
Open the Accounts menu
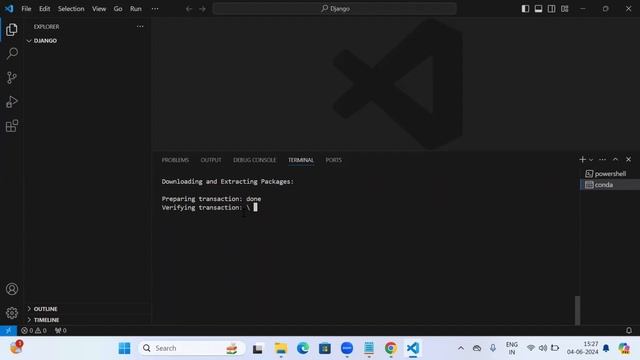[x=12, y=289]
